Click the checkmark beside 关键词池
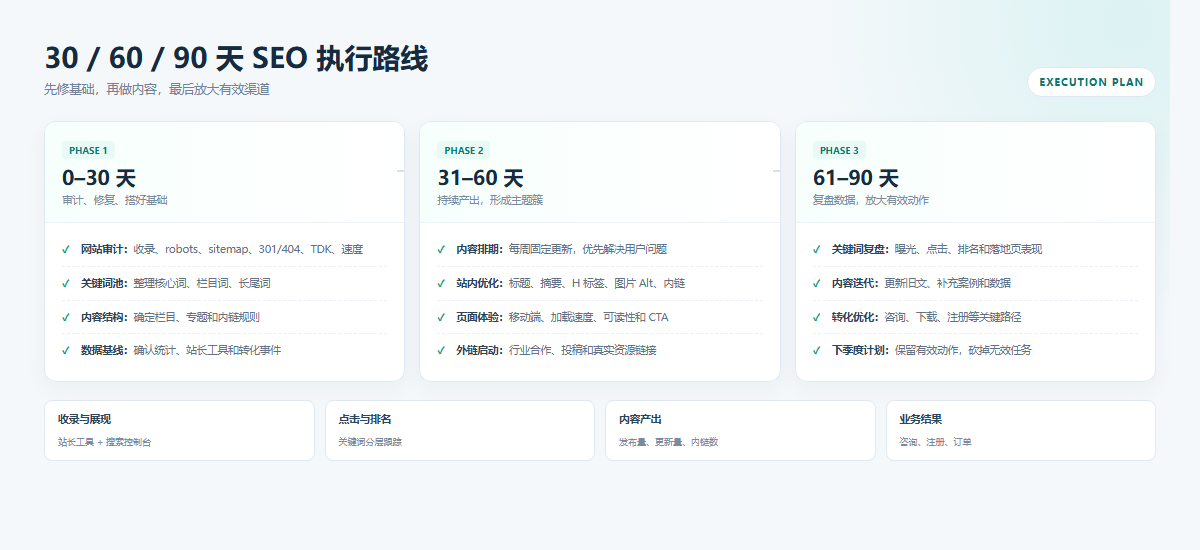 [x=66, y=284]
